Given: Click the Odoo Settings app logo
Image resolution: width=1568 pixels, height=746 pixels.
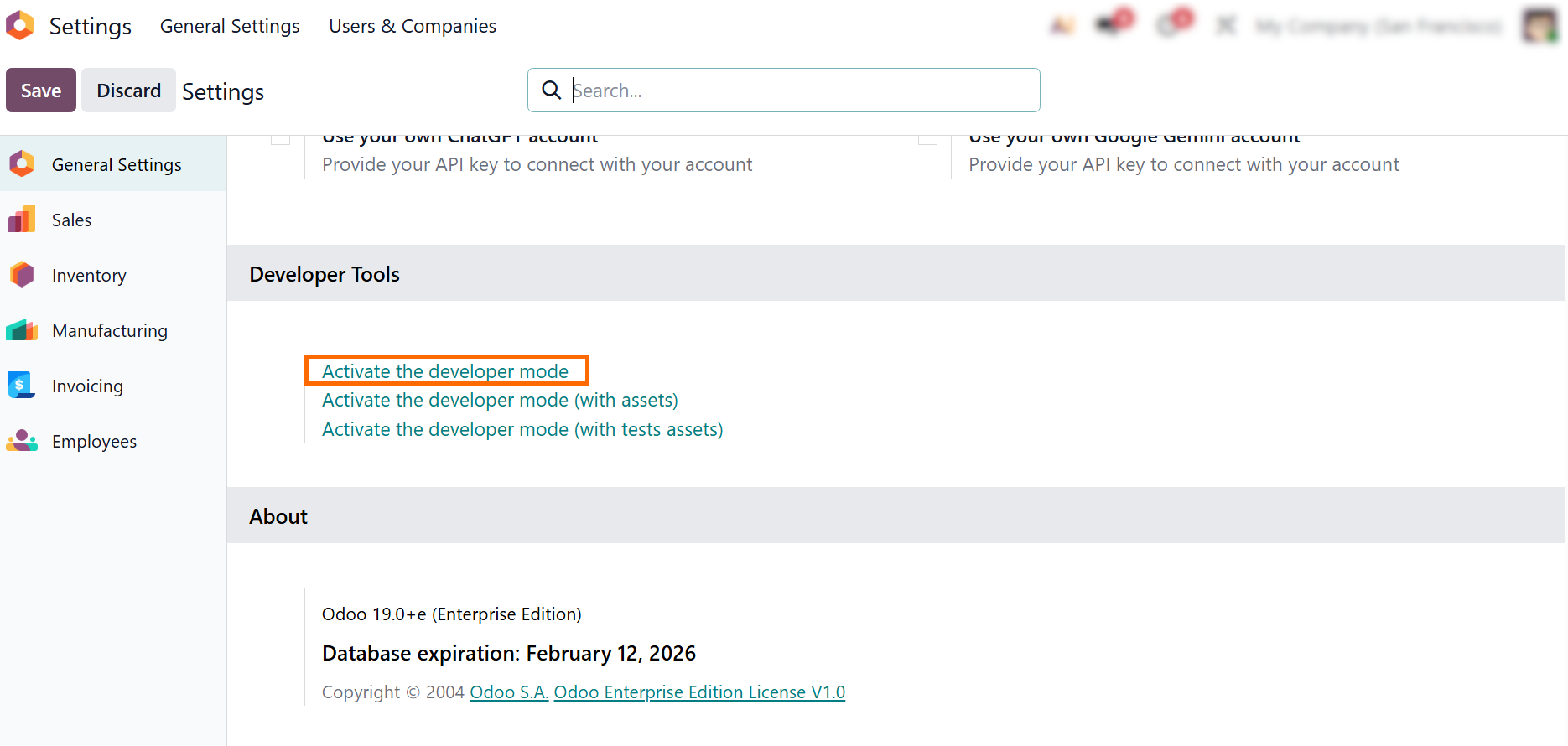Looking at the screenshot, I should (x=20, y=25).
